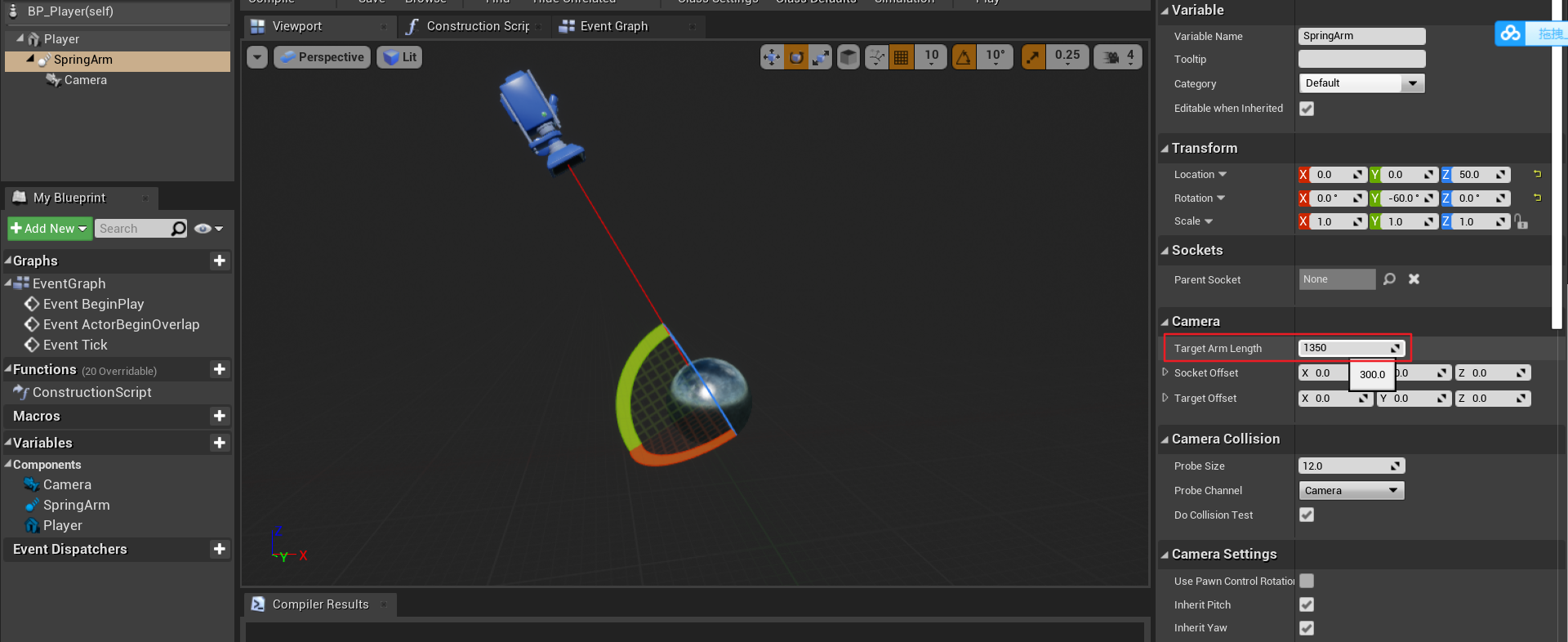This screenshot has width=1568, height=642.
Task: Open grid snap size 10 dropdown
Action: (x=931, y=57)
